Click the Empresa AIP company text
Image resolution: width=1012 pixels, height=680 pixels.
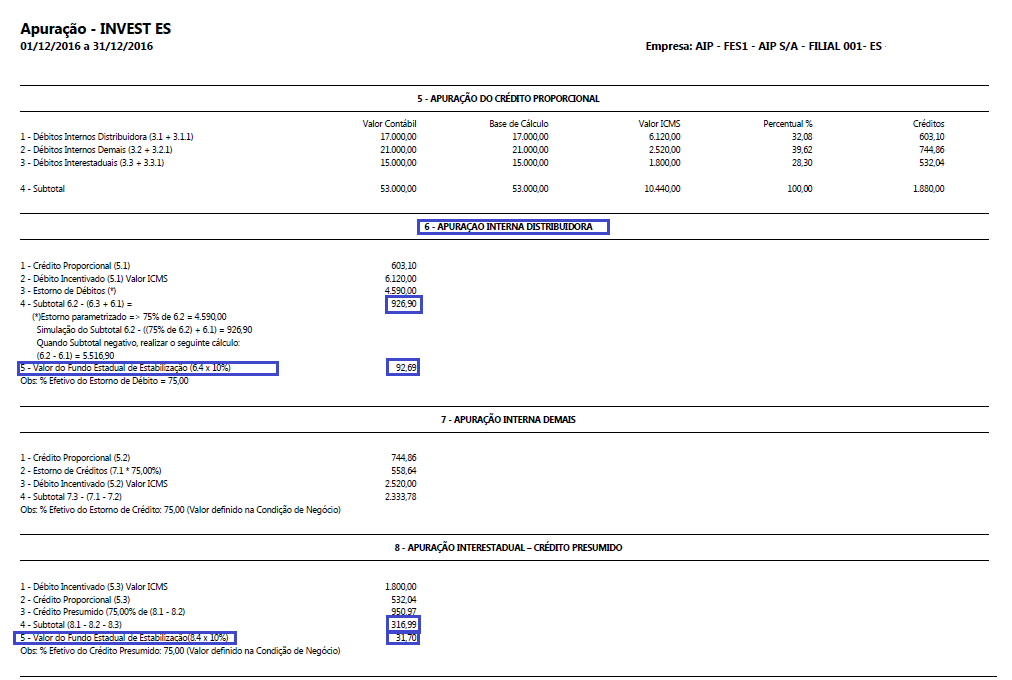click(x=764, y=46)
